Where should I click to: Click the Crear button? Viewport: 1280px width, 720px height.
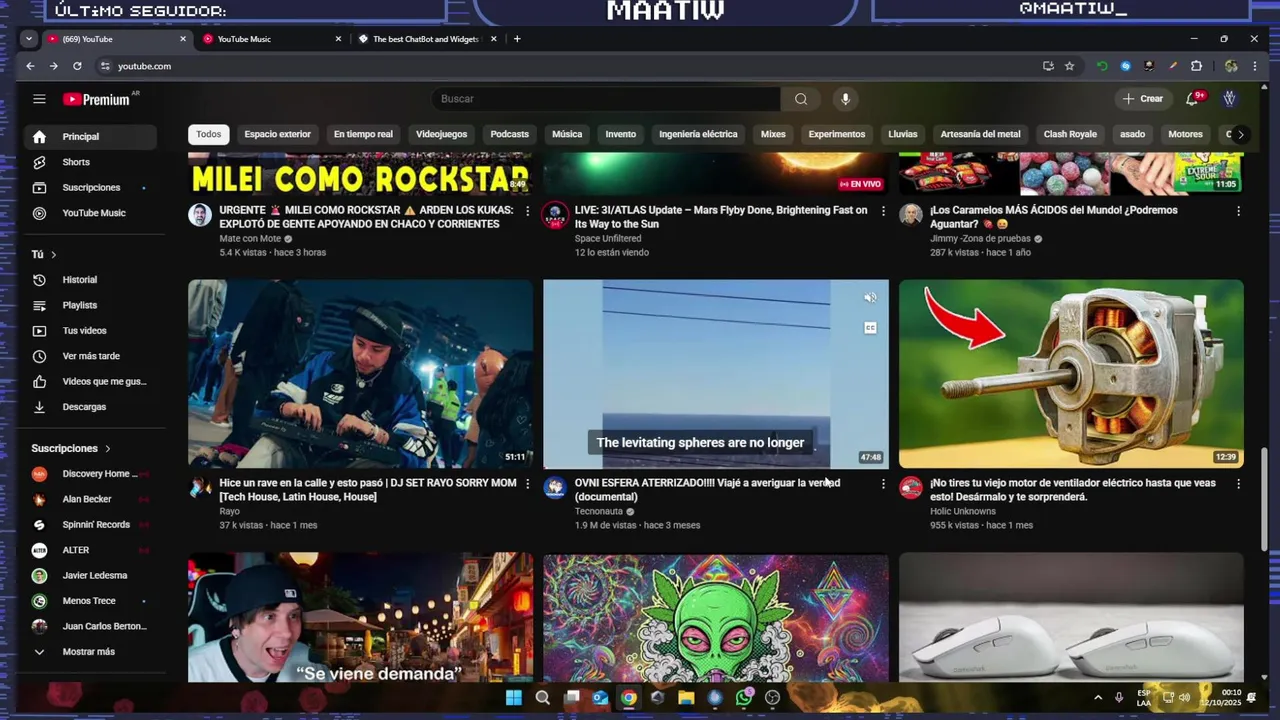click(x=1143, y=99)
